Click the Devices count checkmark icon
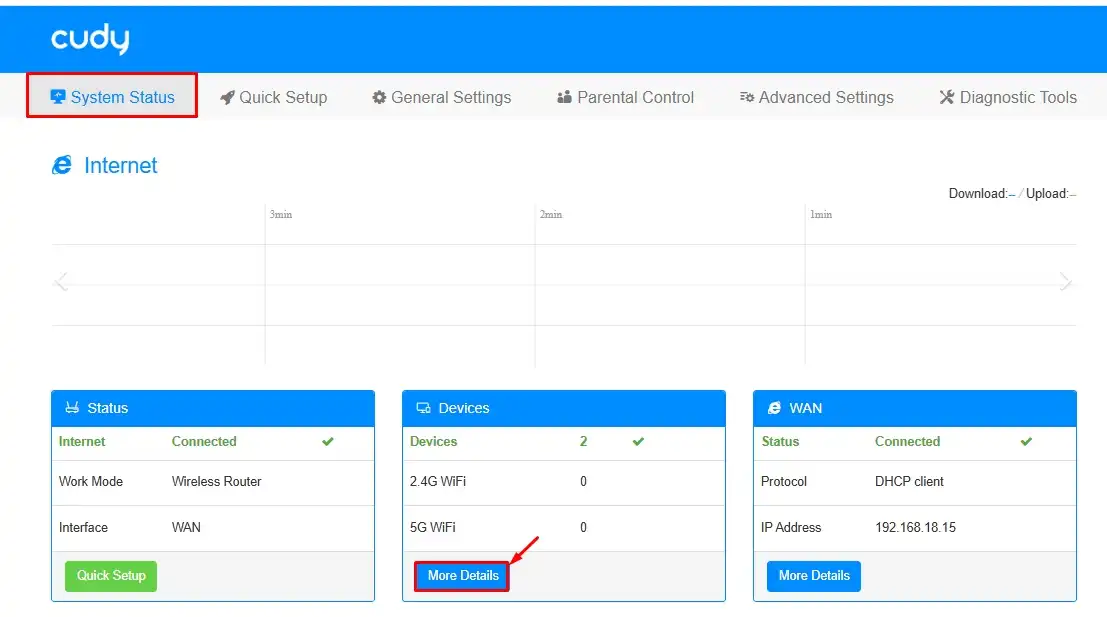Image resolution: width=1107 pixels, height=617 pixels. pos(638,442)
